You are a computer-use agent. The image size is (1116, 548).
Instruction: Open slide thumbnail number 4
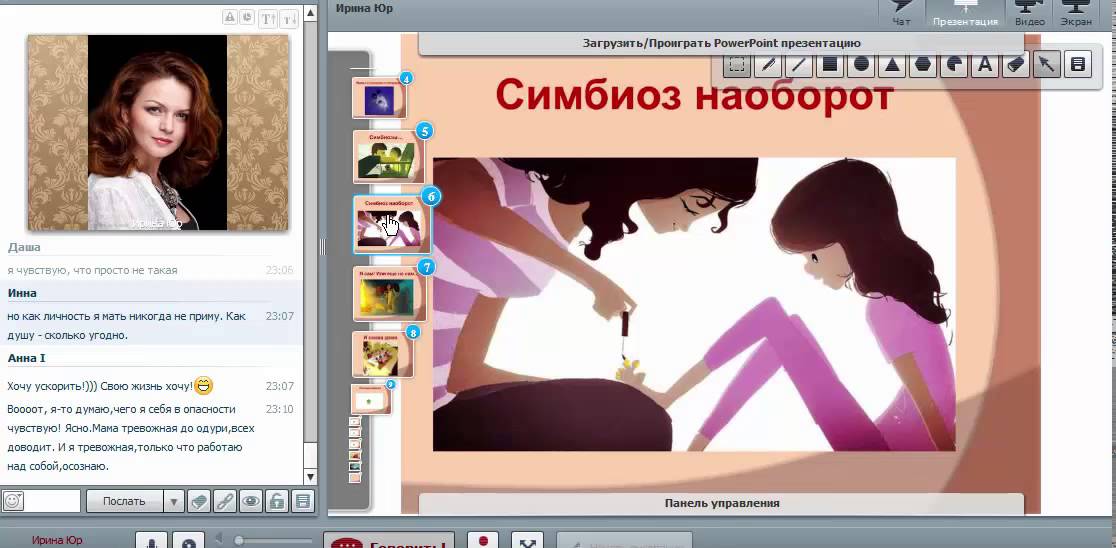tap(379, 98)
